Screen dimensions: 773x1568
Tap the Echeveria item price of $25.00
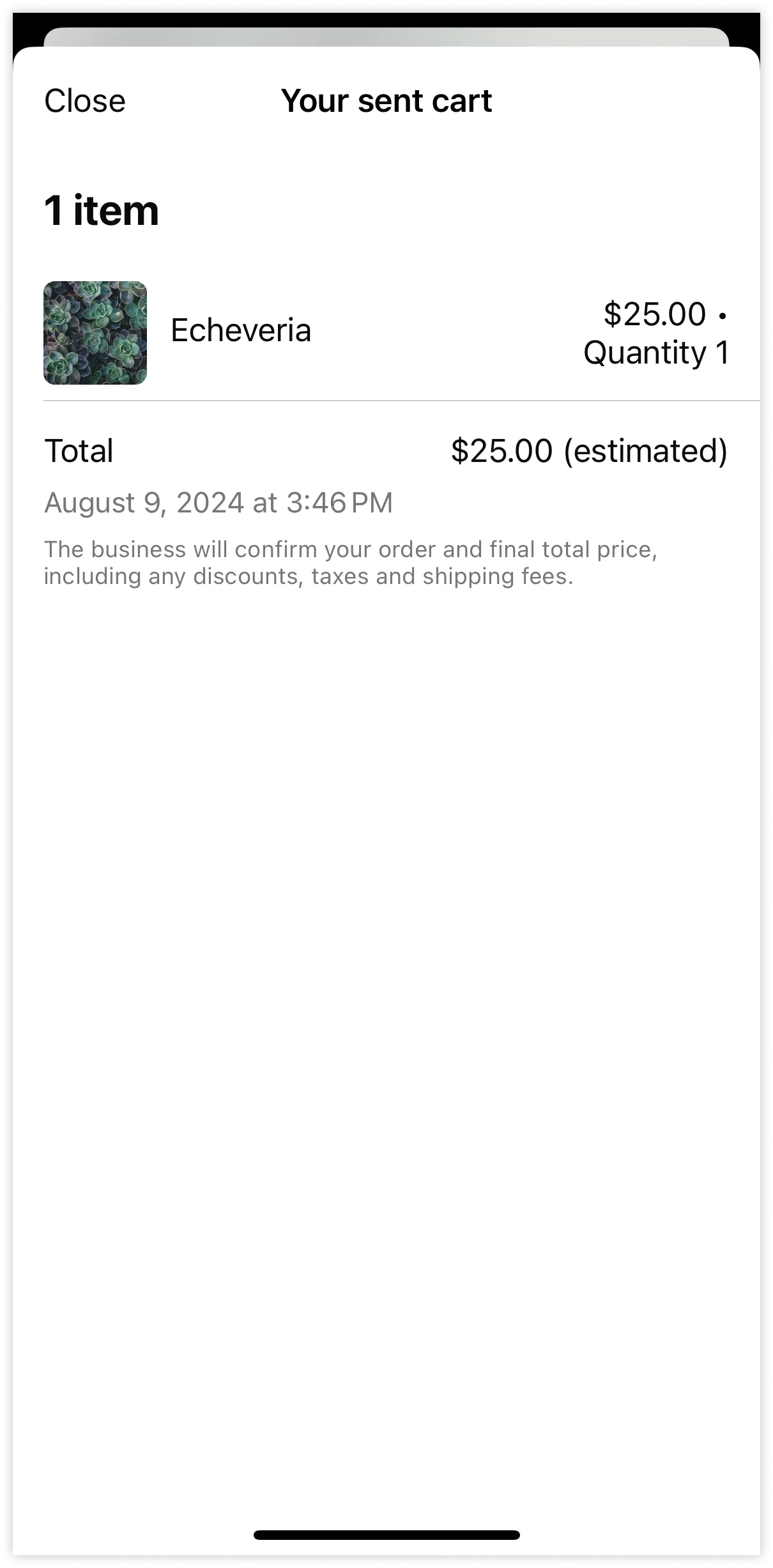pos(654,314)
